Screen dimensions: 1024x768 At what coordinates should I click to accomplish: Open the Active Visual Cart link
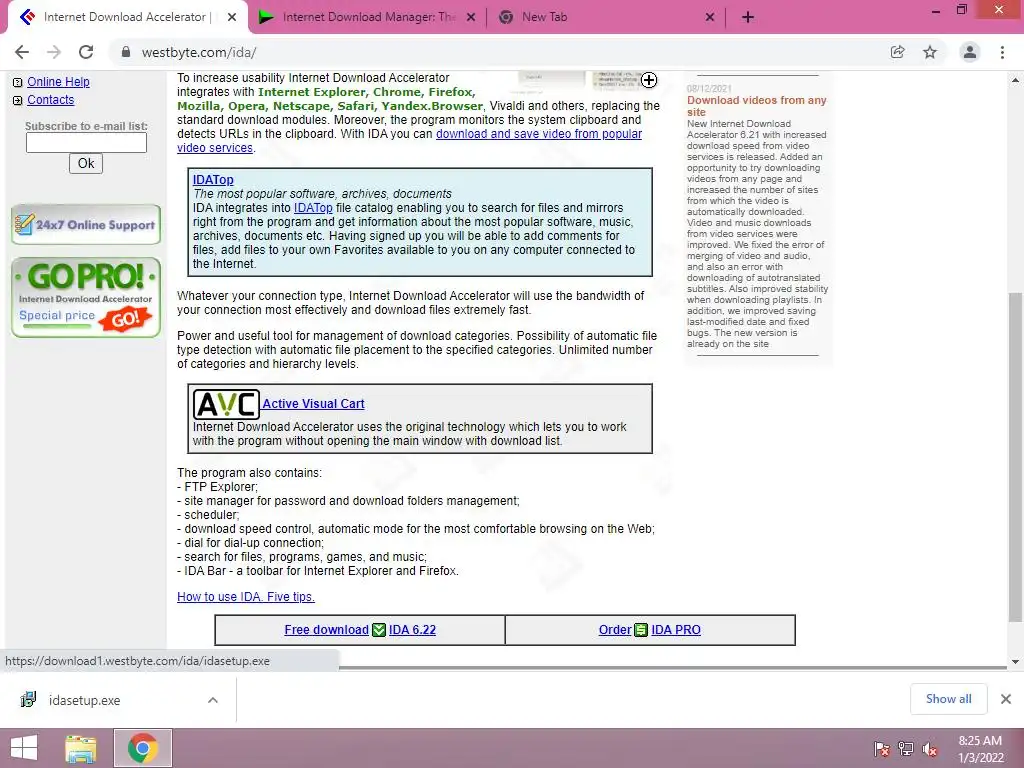(x=313, y=404)
